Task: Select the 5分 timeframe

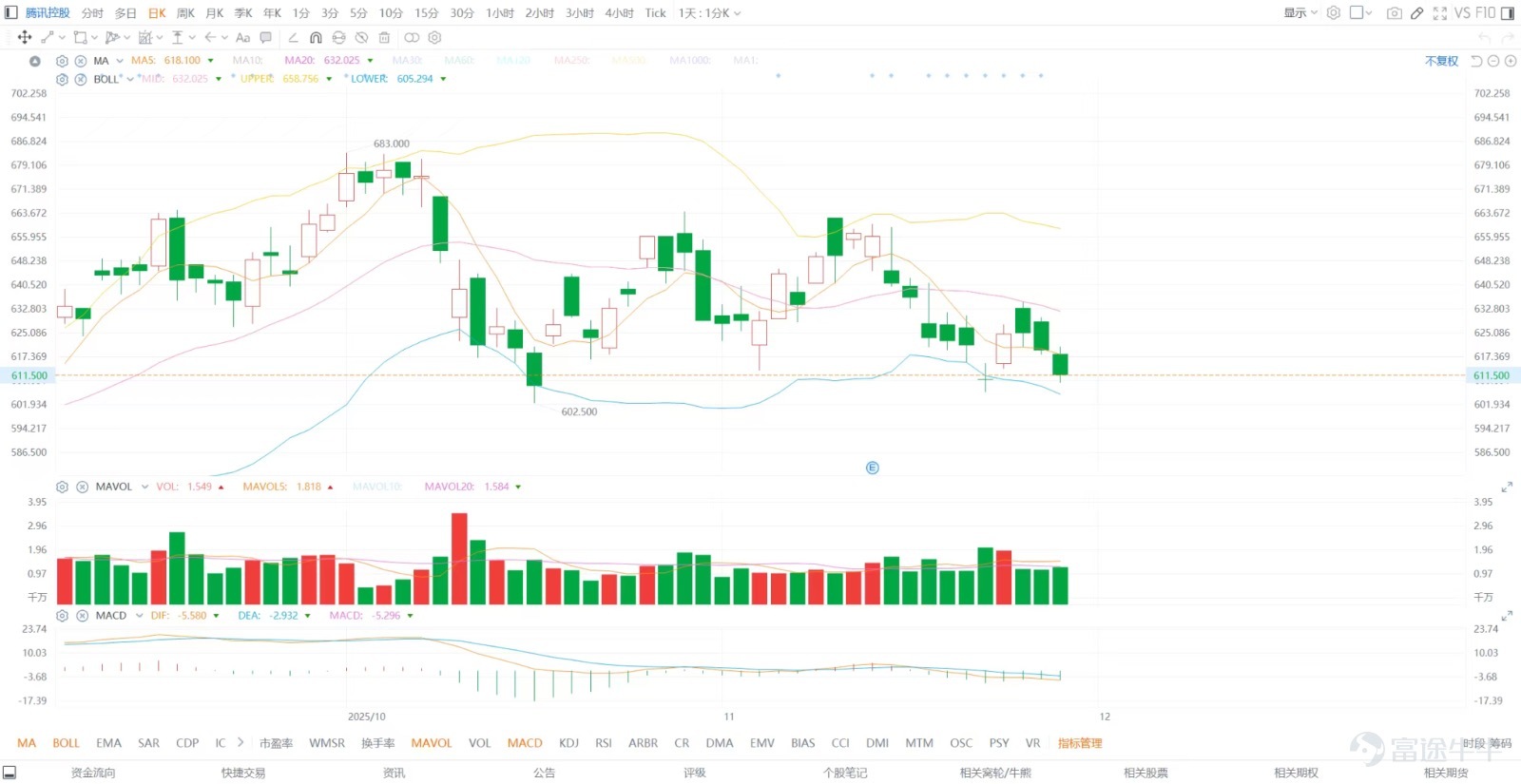Action: 358,13
